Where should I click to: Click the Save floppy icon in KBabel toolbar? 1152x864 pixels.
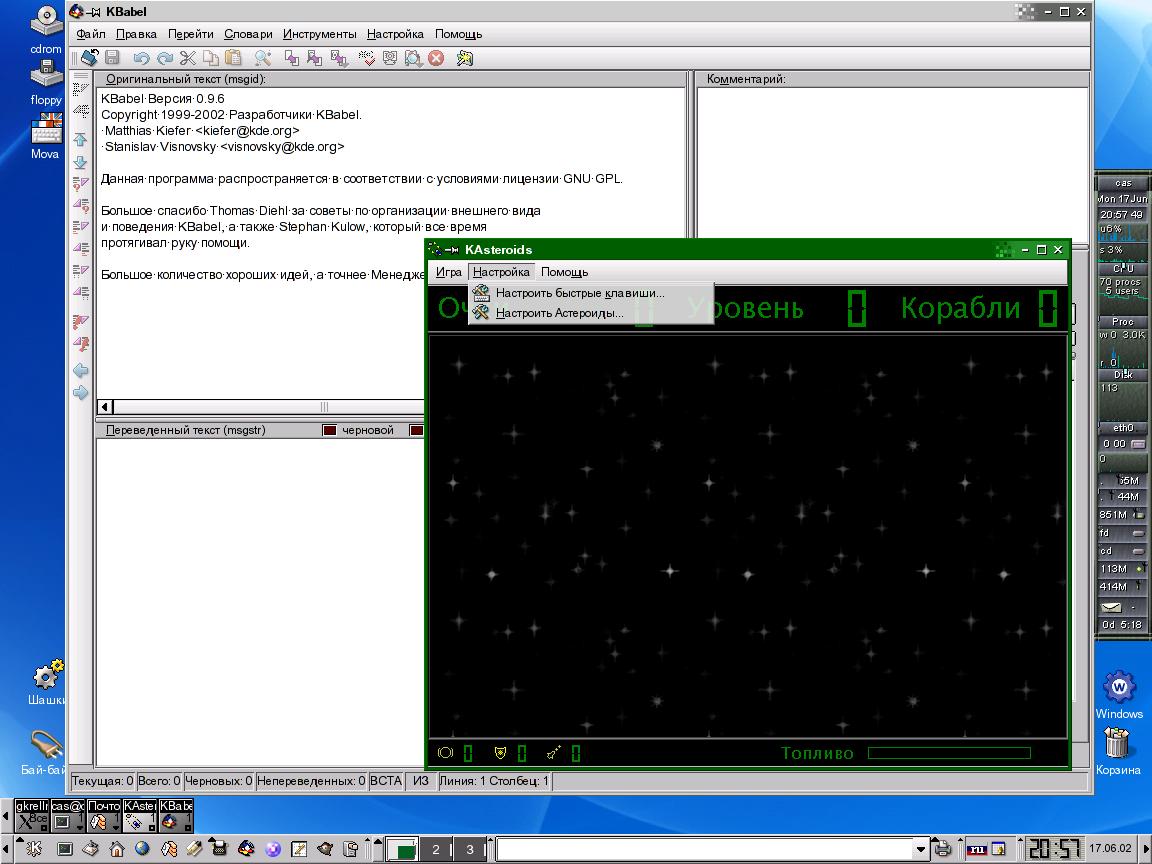[x=112, y=58]
